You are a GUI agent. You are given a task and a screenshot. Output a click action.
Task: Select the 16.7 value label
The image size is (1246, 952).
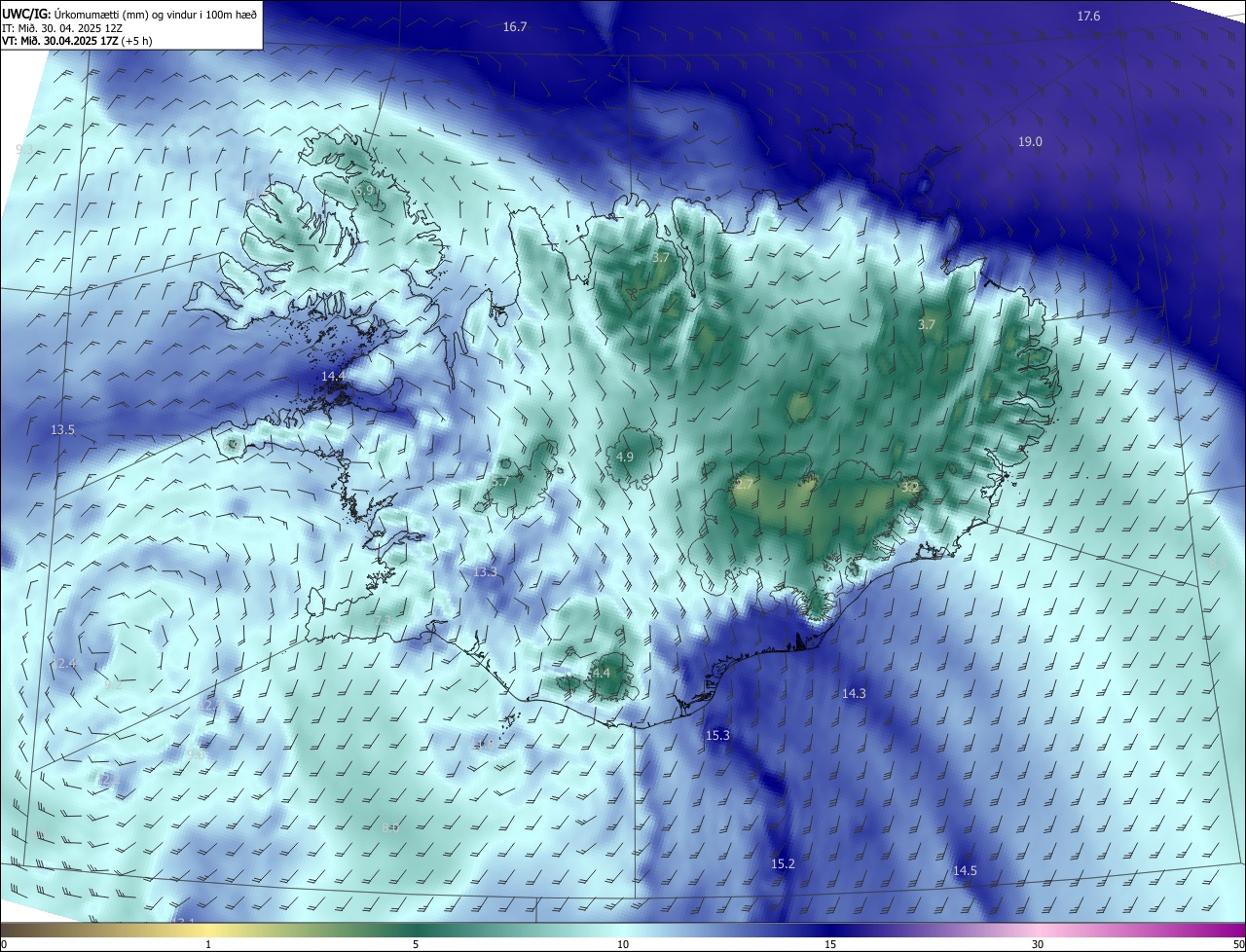pyautogui.click(x=515, y=27)
